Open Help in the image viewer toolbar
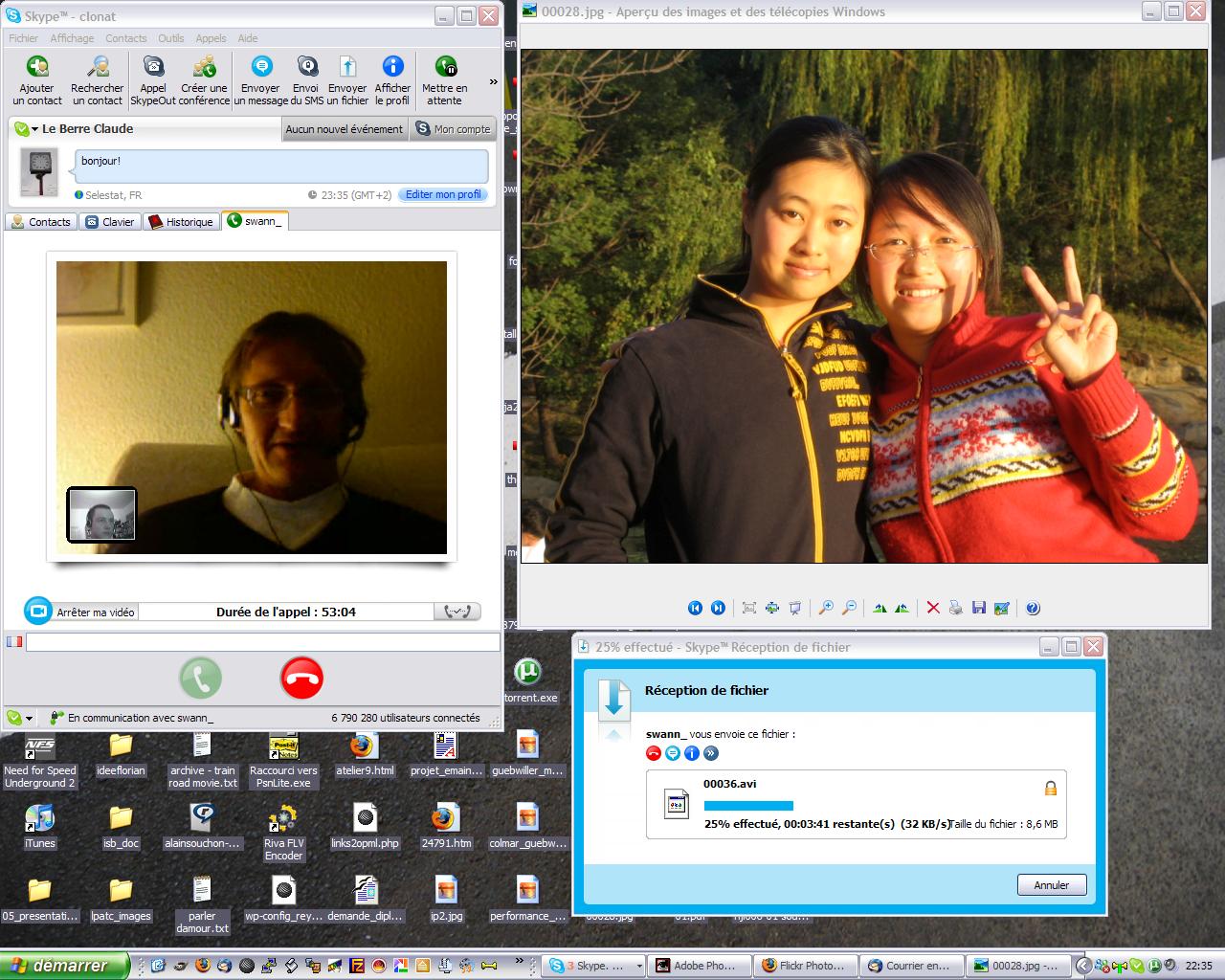Screen dimensions: 1225x980 tap(1033, 608)
